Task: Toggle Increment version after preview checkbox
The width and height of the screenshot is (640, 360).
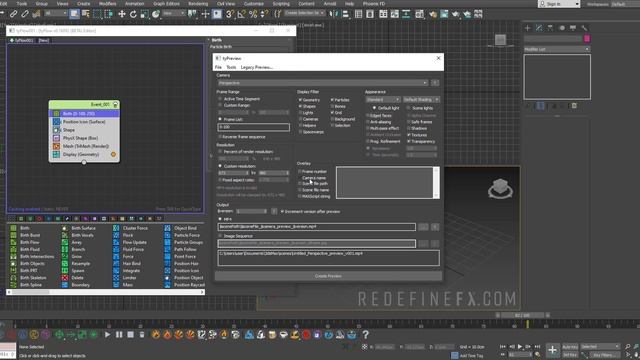Action: click(x=282, y=211)
